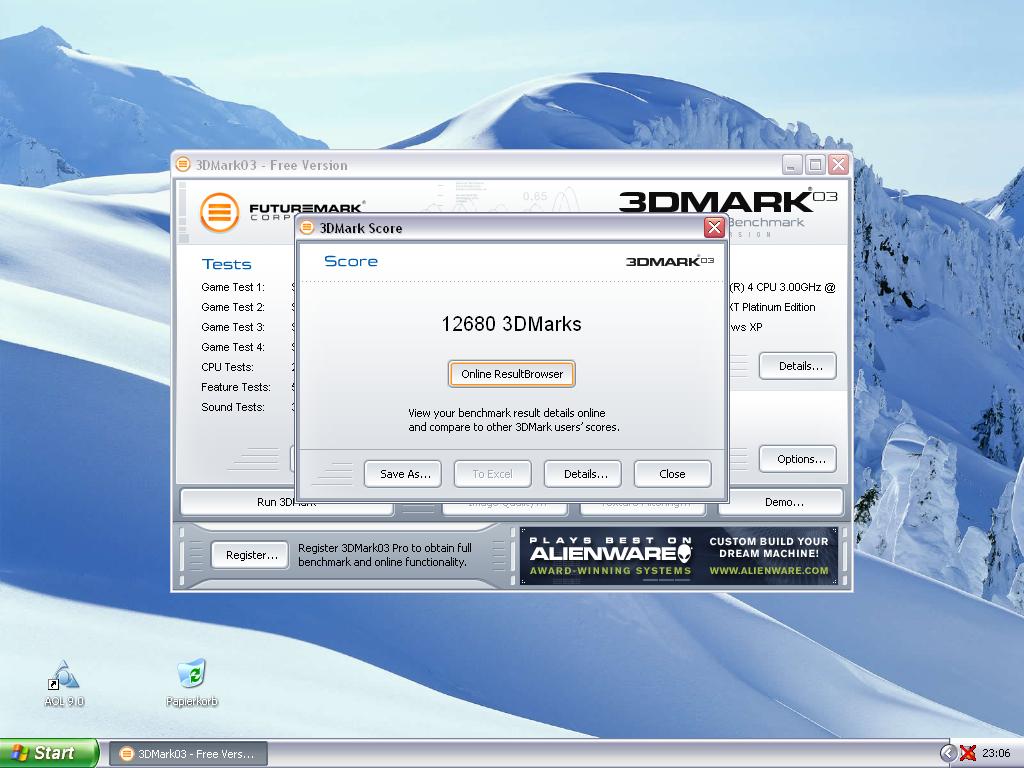Viewport: 1024px width, 768px height.
Task: Click Save As in score dialog
Action: click(x=403, y=474)
